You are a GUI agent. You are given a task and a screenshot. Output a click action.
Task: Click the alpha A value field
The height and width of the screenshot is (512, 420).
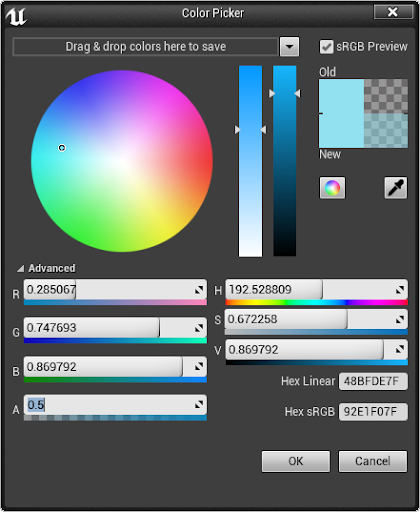tap(115, 405)
